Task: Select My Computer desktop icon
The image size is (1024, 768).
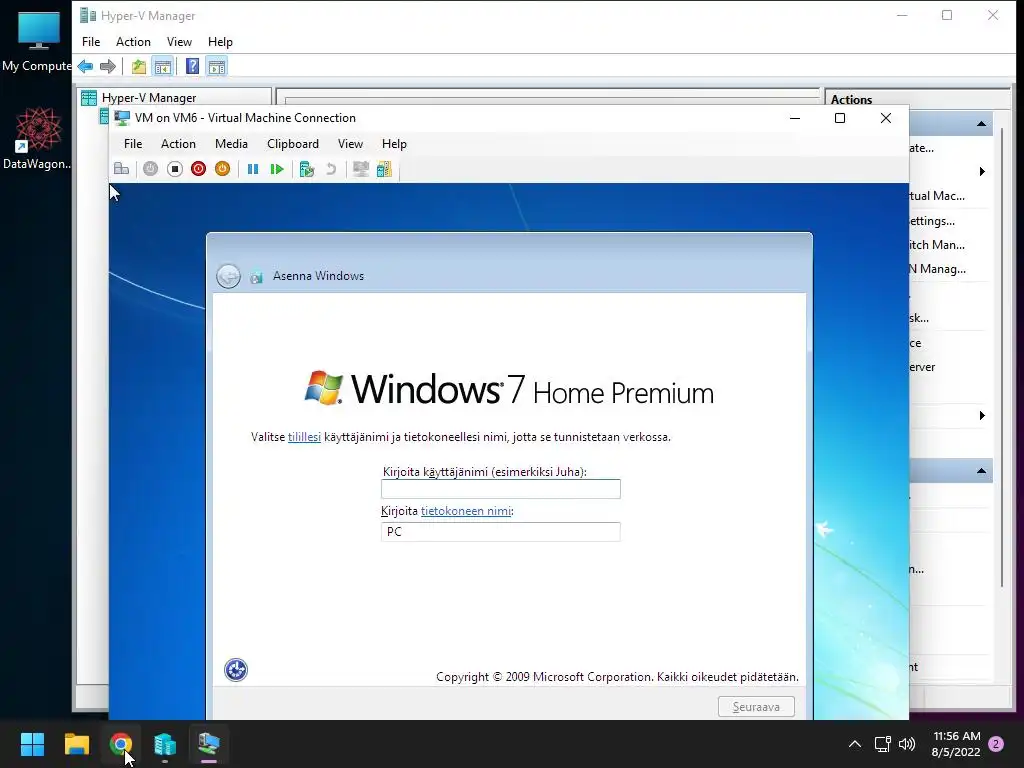Action: coord(37,42)
